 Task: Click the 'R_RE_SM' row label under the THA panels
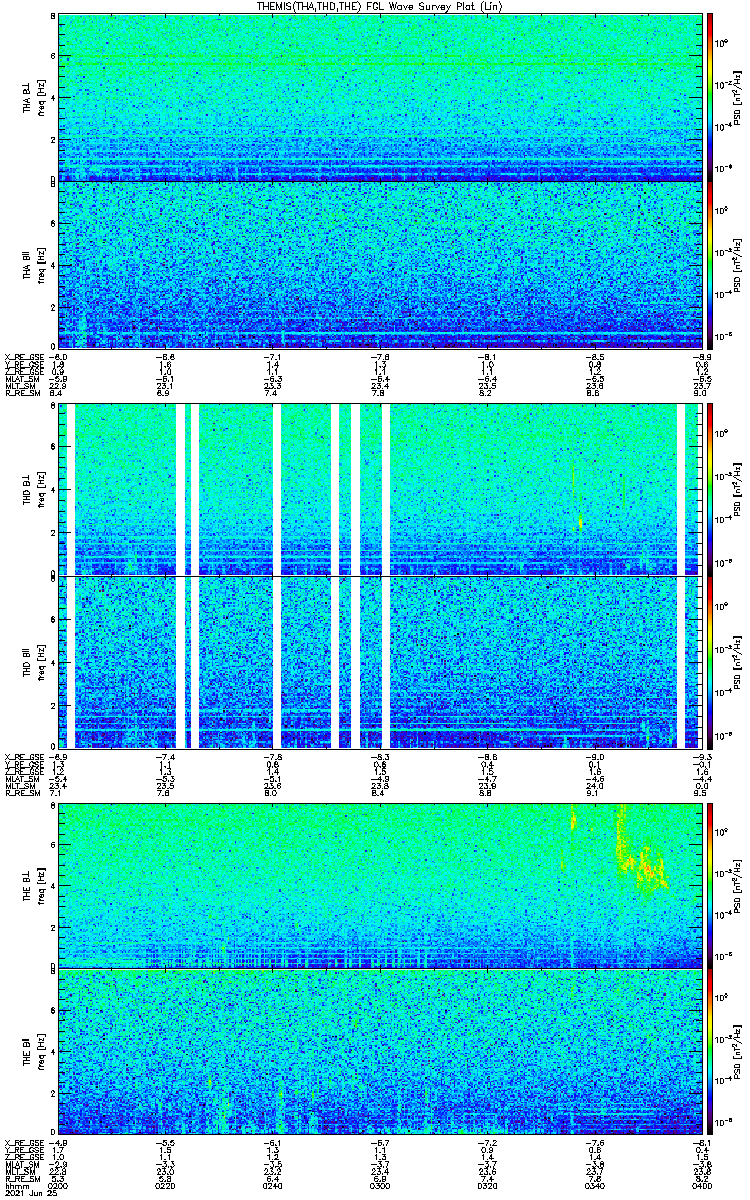(21, 394)
